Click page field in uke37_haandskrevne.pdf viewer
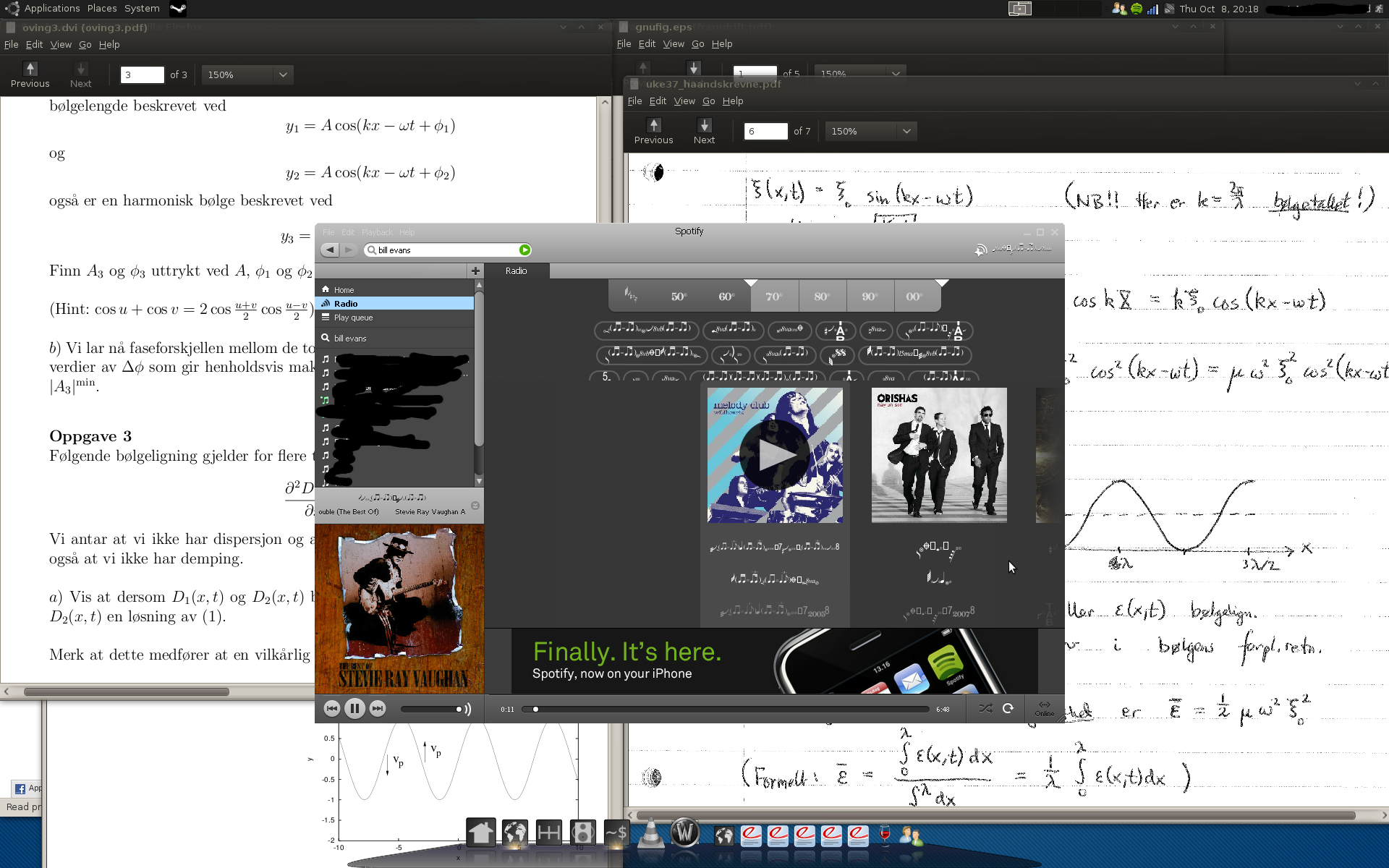Image resolution: width=1389 pixels, height=868 pixels. pos(766,131)
